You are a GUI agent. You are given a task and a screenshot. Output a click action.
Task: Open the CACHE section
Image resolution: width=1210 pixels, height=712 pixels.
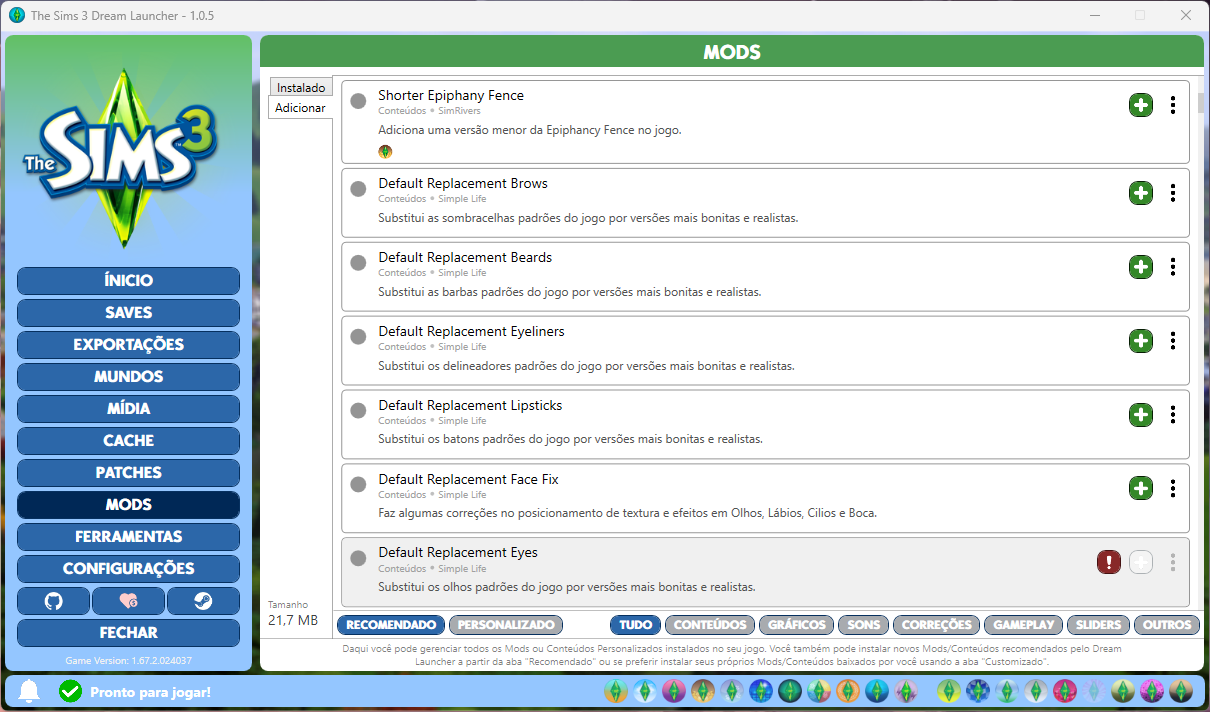128,441
